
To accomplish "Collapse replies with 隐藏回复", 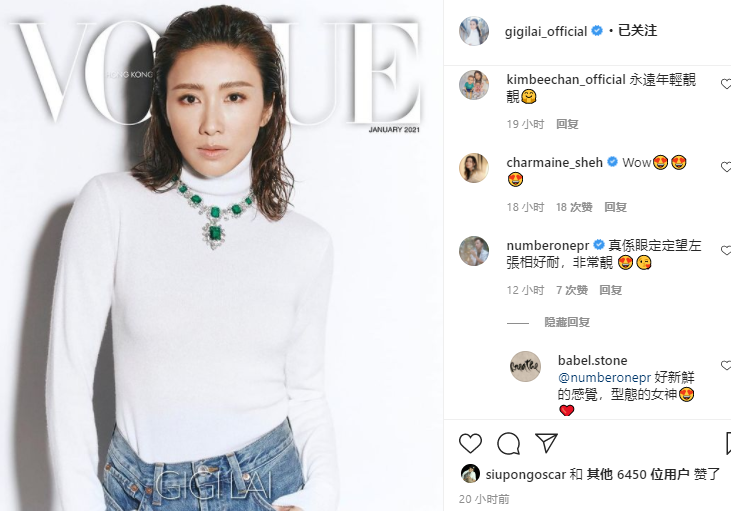I will (x=567, y=322).
